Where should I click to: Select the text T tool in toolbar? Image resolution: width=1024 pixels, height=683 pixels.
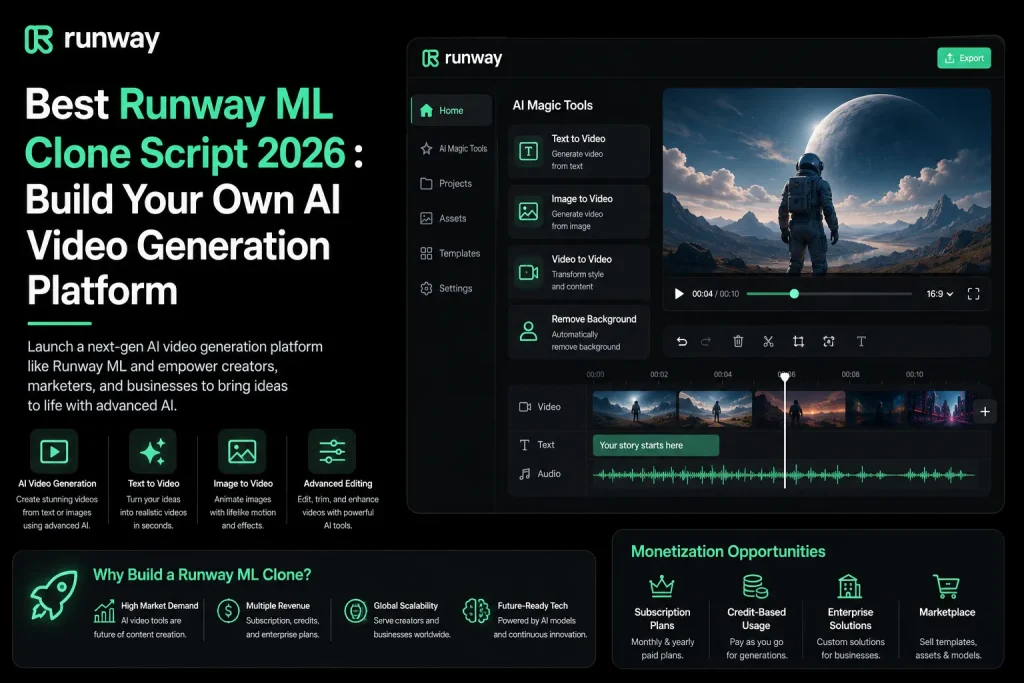(x=861, y=342)
